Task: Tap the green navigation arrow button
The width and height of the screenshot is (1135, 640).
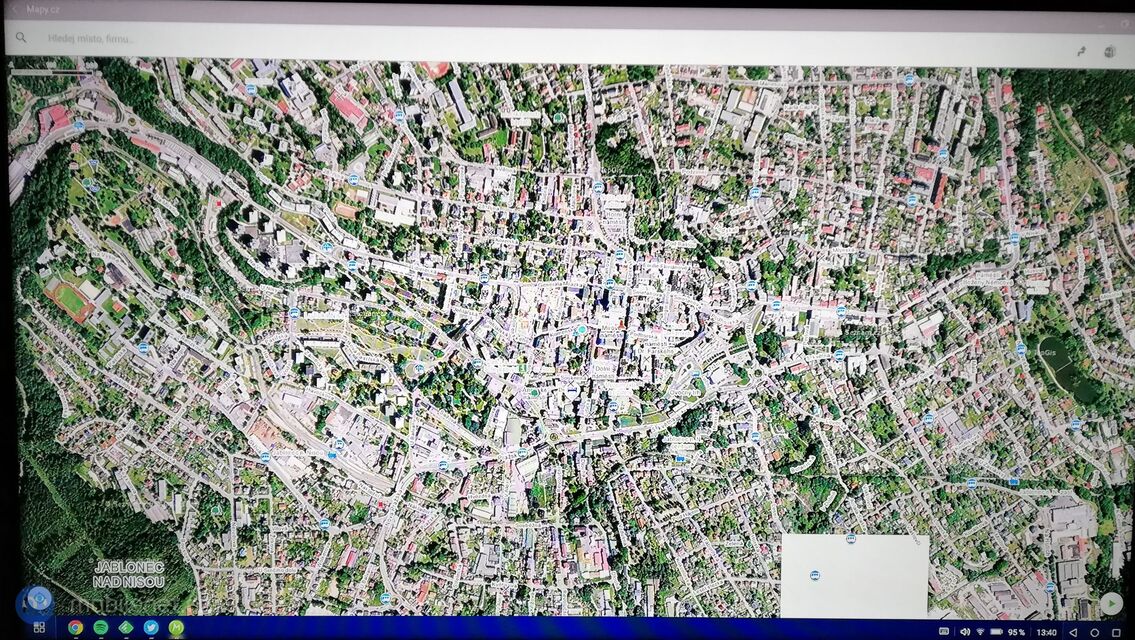Action: point(1110,603)
